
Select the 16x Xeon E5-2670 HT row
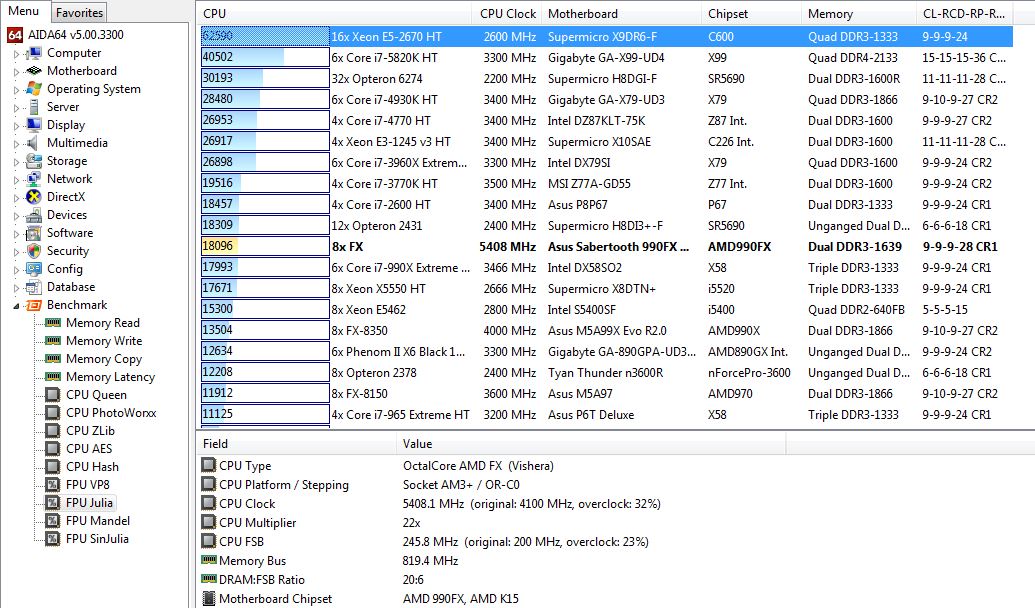[x=606, y=36]
